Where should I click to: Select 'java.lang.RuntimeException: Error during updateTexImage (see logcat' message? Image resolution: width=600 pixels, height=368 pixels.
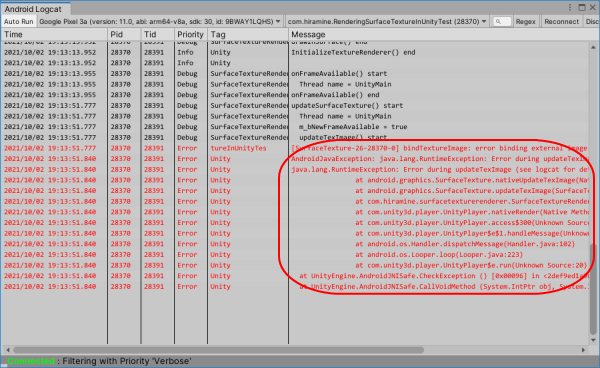click(x=440, y=169)
